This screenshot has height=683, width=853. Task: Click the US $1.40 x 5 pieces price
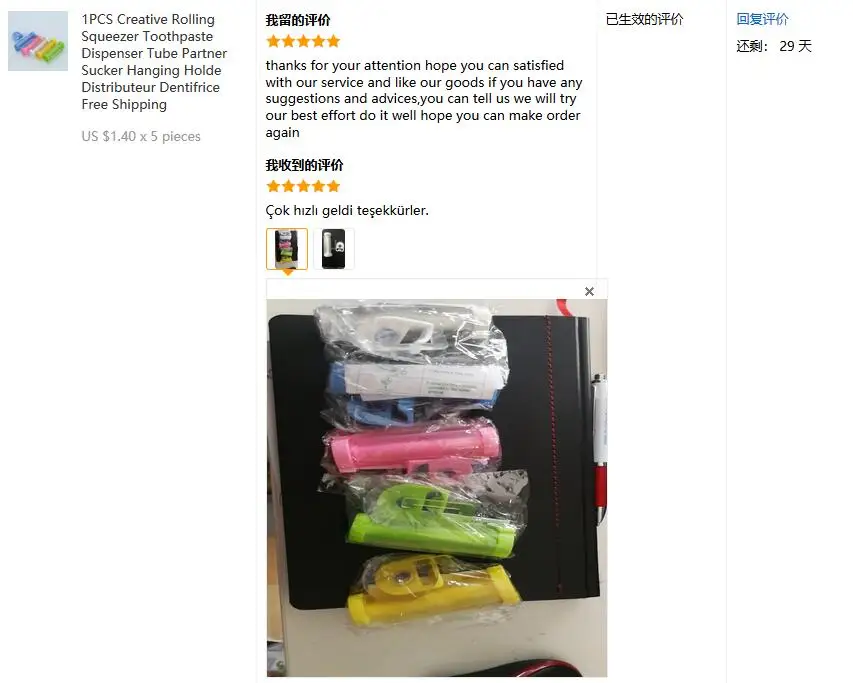click(141, 136)
